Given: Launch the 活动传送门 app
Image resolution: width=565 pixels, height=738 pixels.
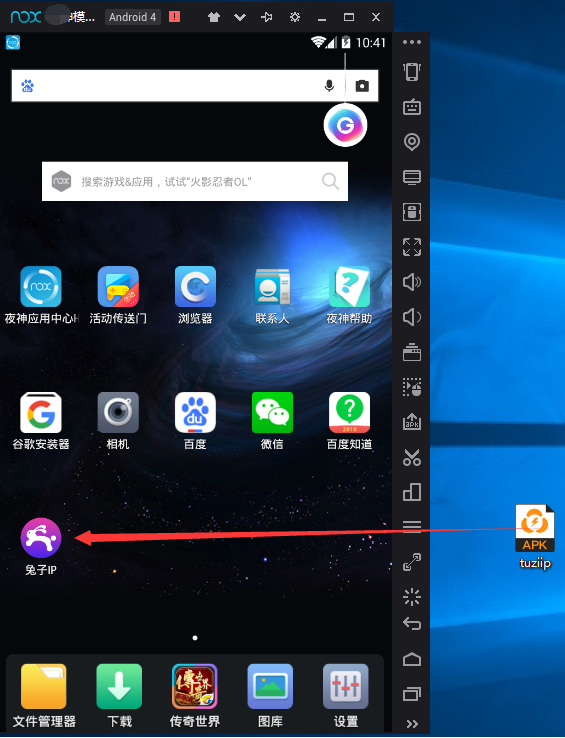Looking at the screenshot, I should pyautogui.click(x=118, y=287).
